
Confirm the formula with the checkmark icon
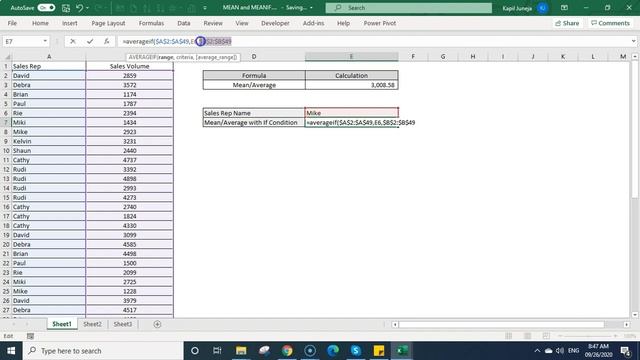90,41
